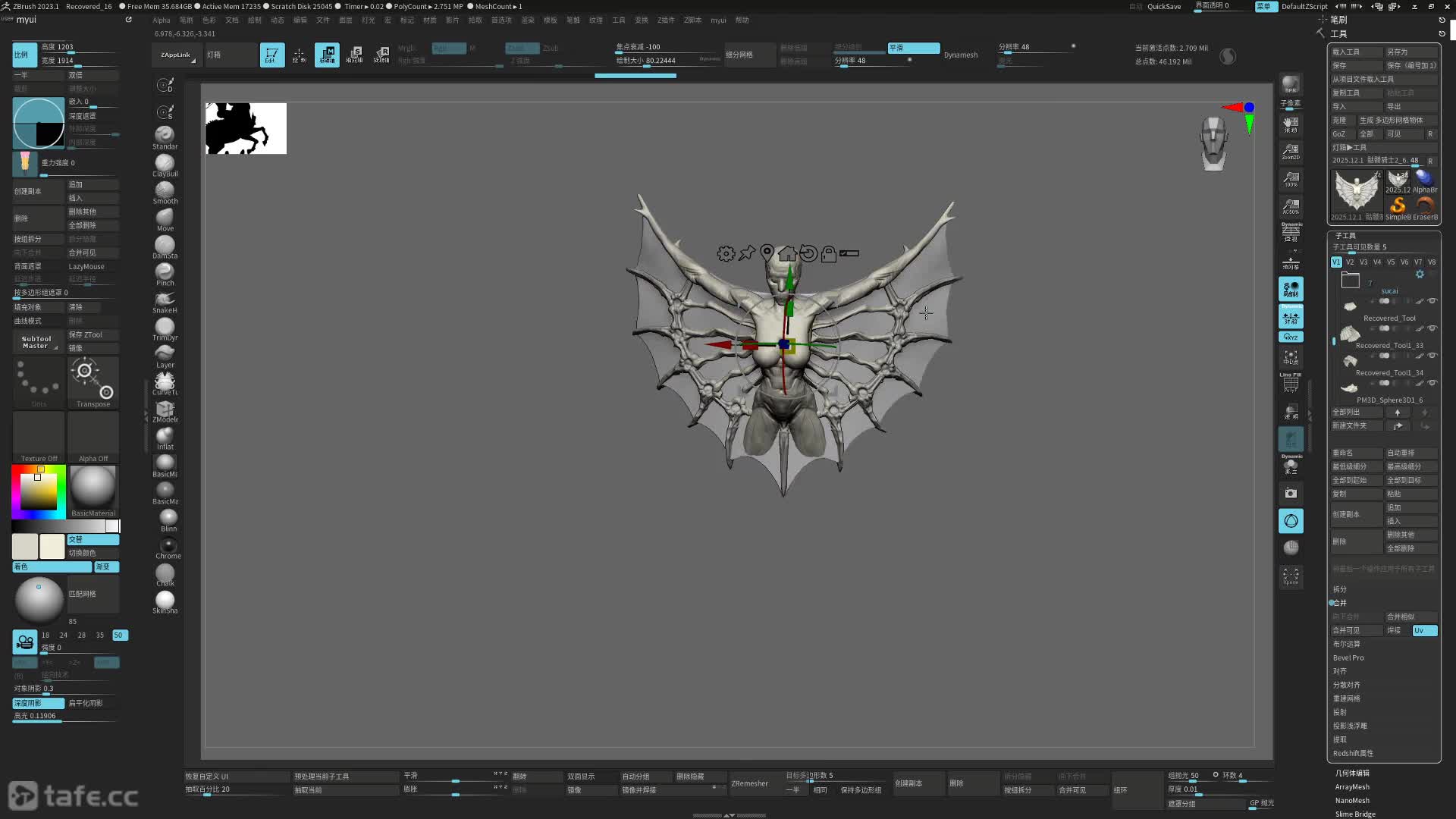Viewport: 1456px width, 819px height.
Task: Expand the 几何体编辑 section
Action: [1352, 773]
